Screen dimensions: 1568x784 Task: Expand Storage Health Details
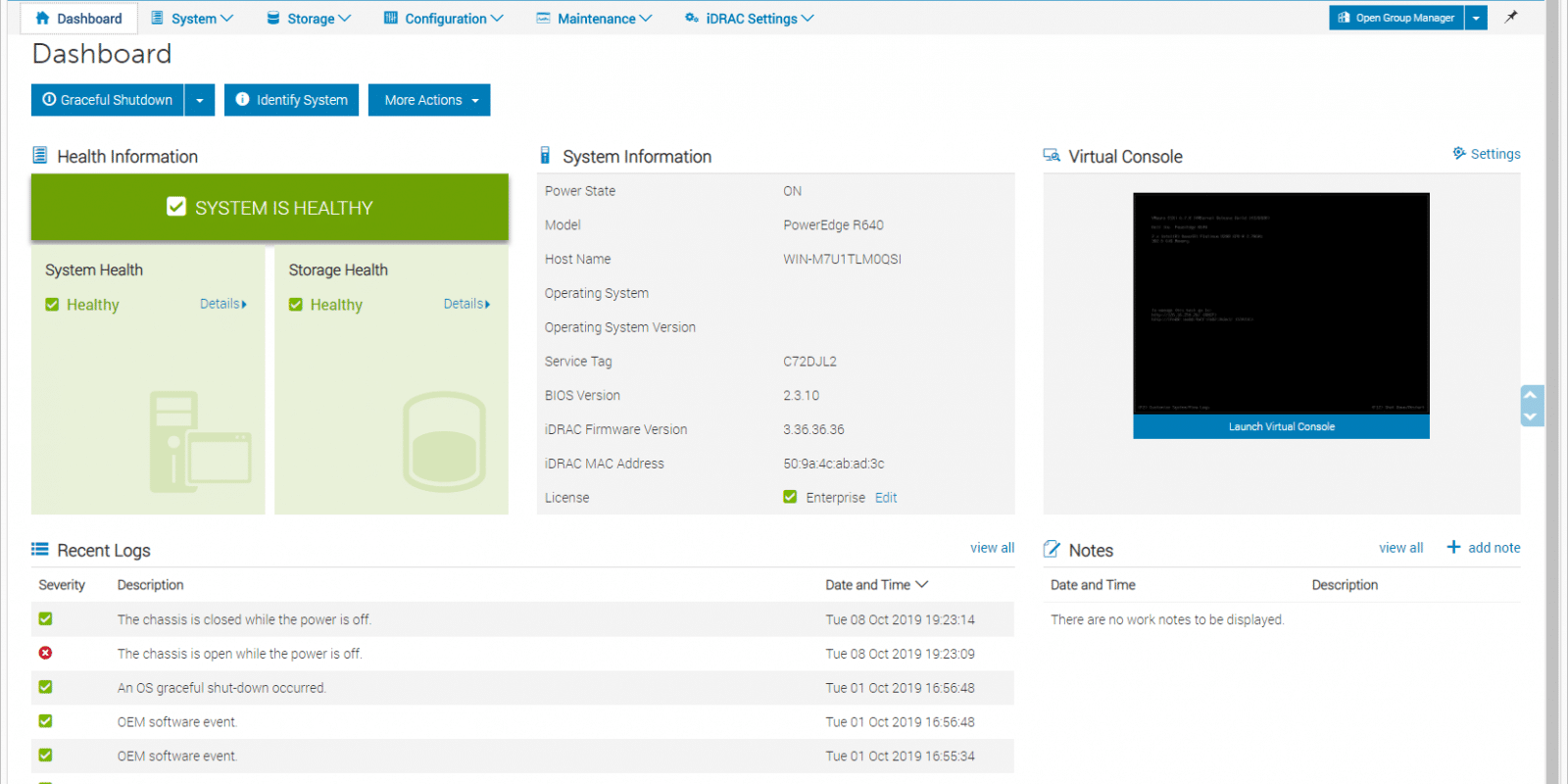click(x=466, y=304)
